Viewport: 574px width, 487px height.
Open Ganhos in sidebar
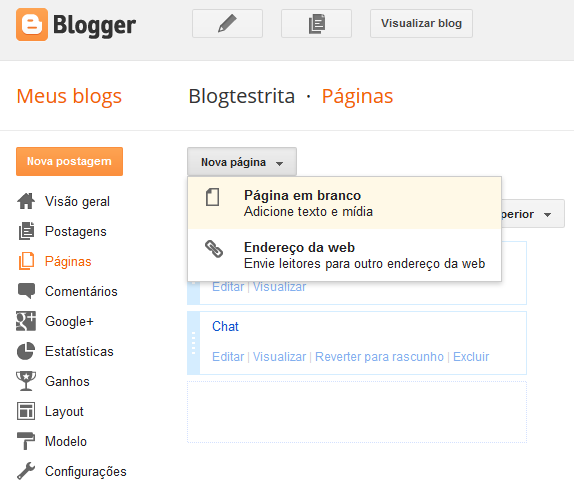[x=67, y=382]
